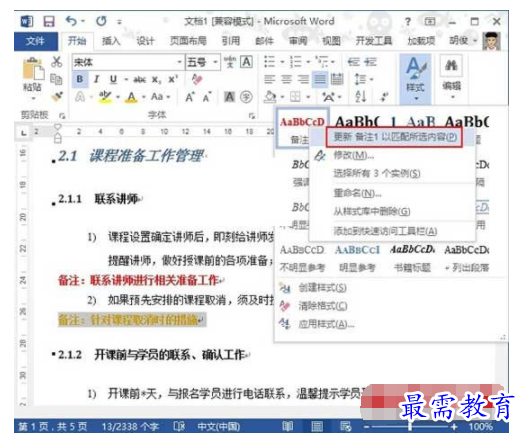523x438 pixels.
Task: Click the Copy icon
Action: pyautogui.click(x=56, y=79)
